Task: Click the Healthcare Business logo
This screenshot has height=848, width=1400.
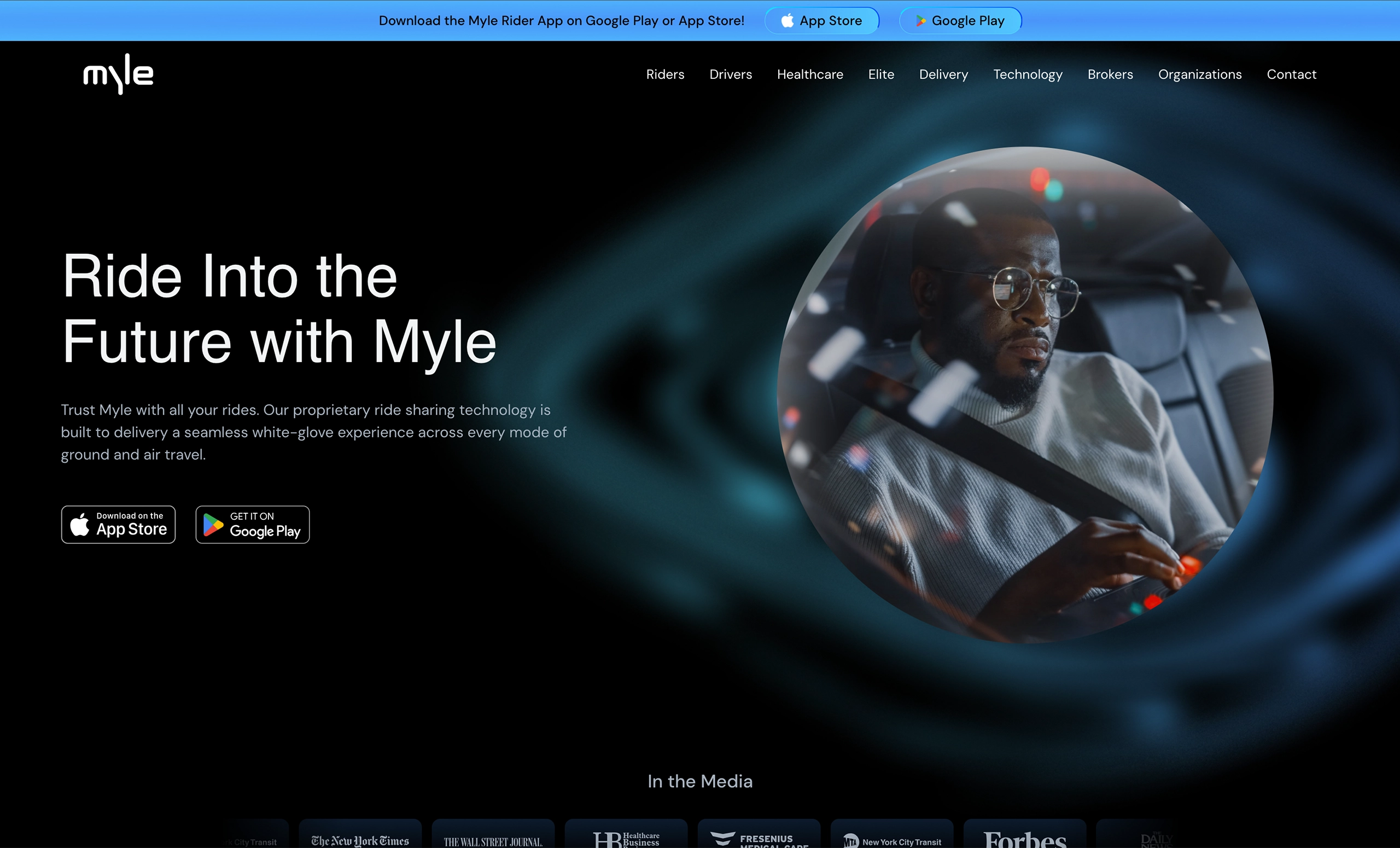Action: coord(626,840)
